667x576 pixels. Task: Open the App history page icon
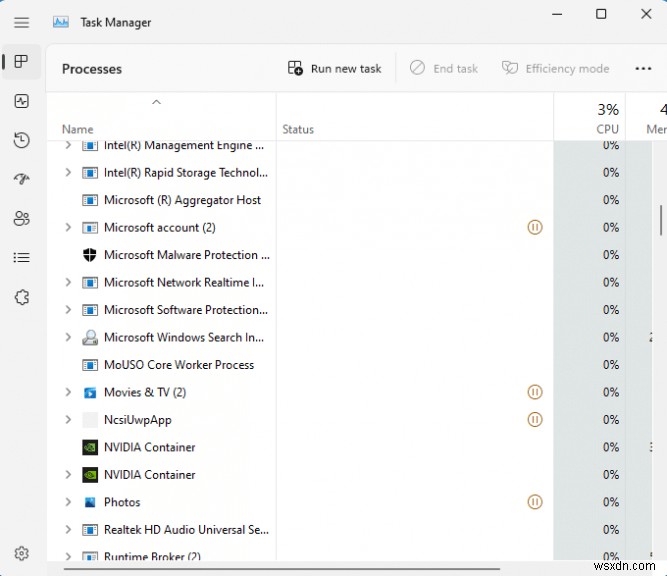[21, 140]
